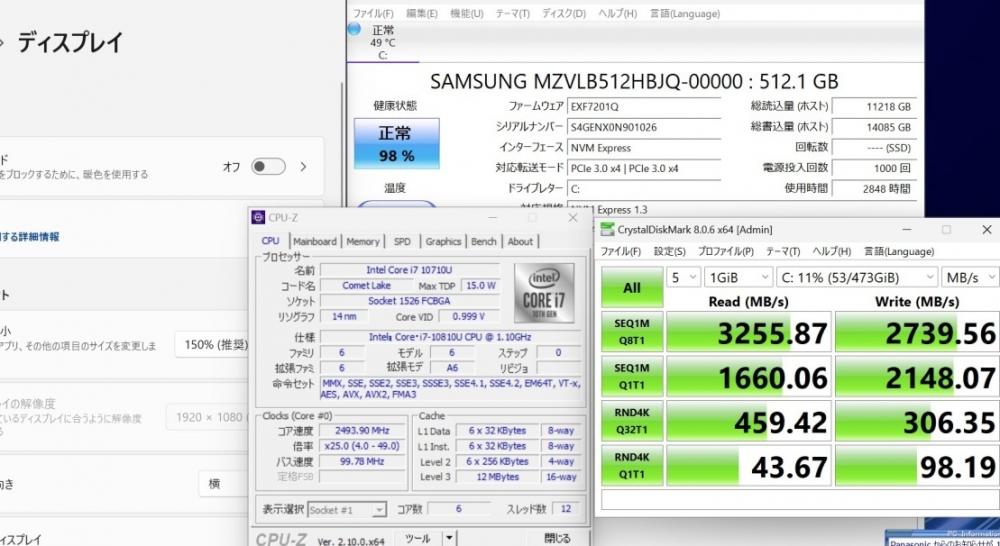This screenshot has height=546, width=1000.
Task: Open the MB/s unit dropdown
Action: point(970,277)
